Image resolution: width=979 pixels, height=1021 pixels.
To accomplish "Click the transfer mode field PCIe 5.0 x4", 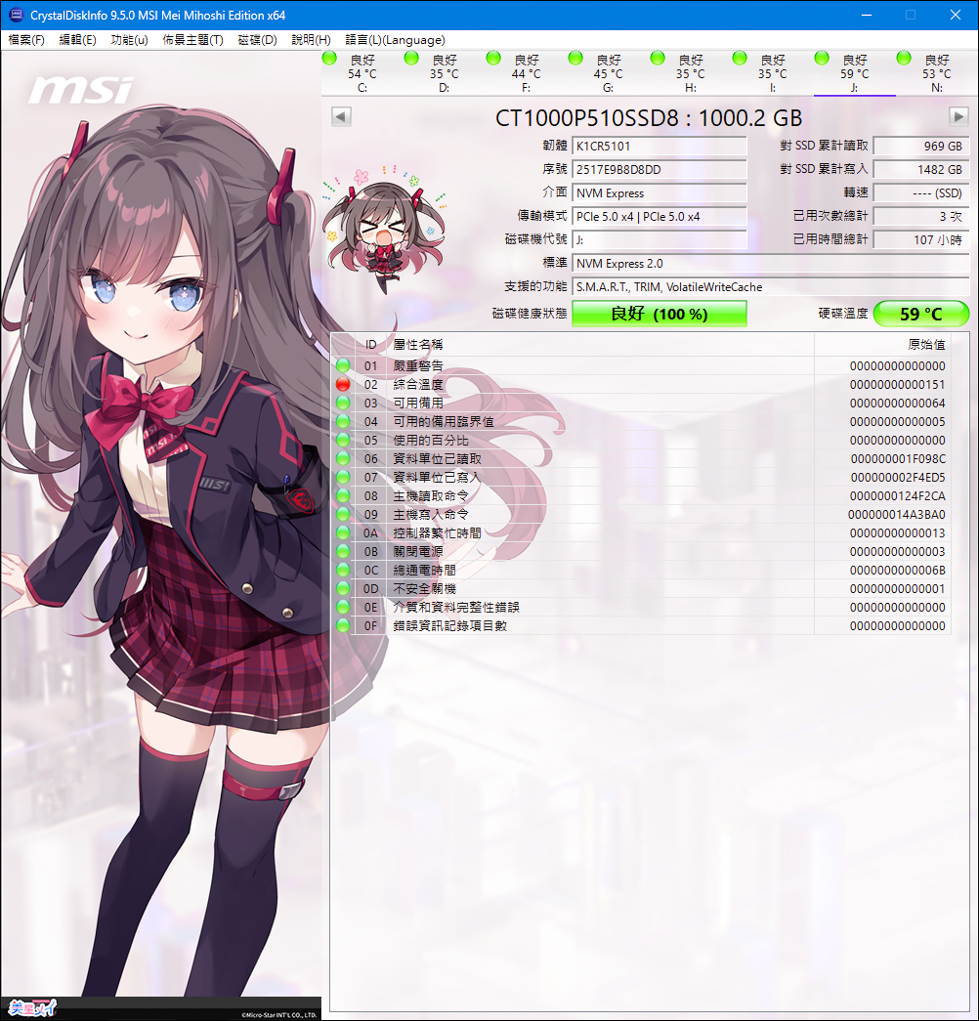I will tap(659, 216).
